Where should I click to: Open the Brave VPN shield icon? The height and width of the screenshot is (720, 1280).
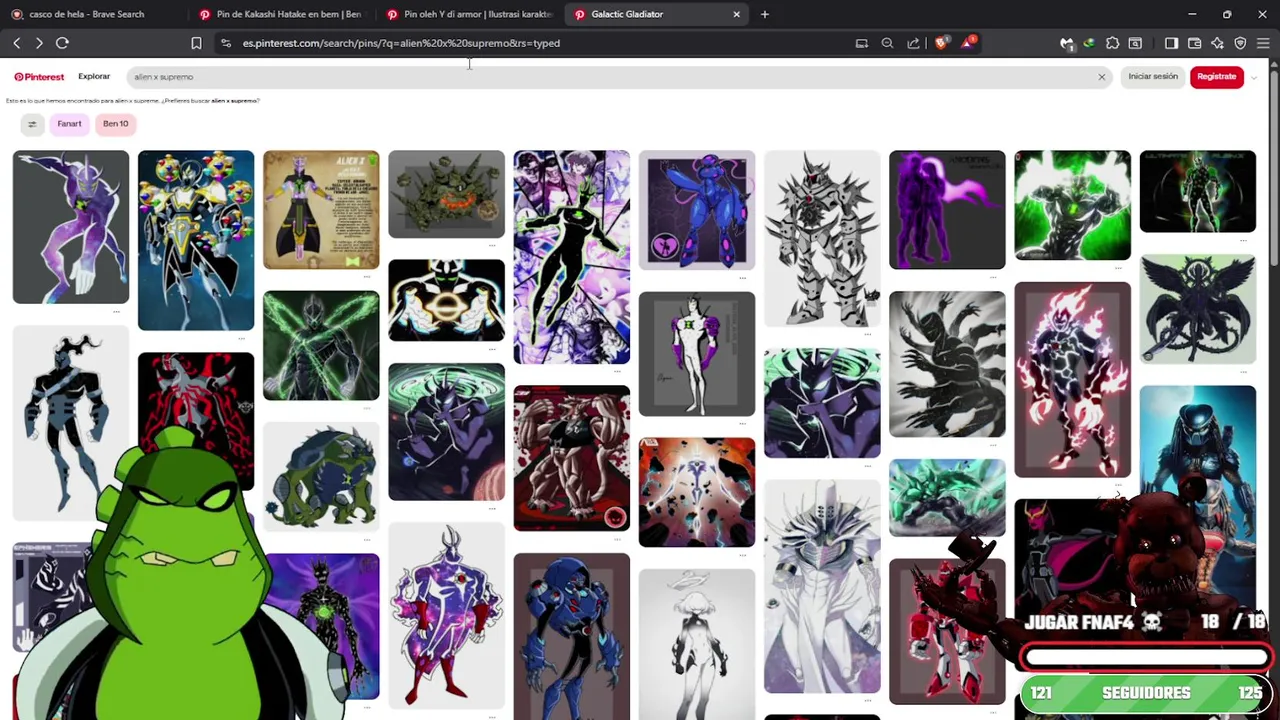click(1240, 43)
